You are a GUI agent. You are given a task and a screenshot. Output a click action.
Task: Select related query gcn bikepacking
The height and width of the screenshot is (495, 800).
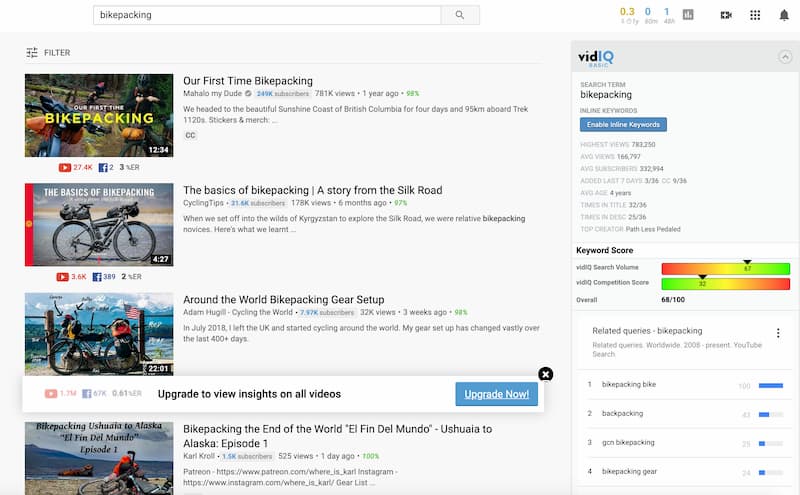pyautogui.click(x=628, y=442)
